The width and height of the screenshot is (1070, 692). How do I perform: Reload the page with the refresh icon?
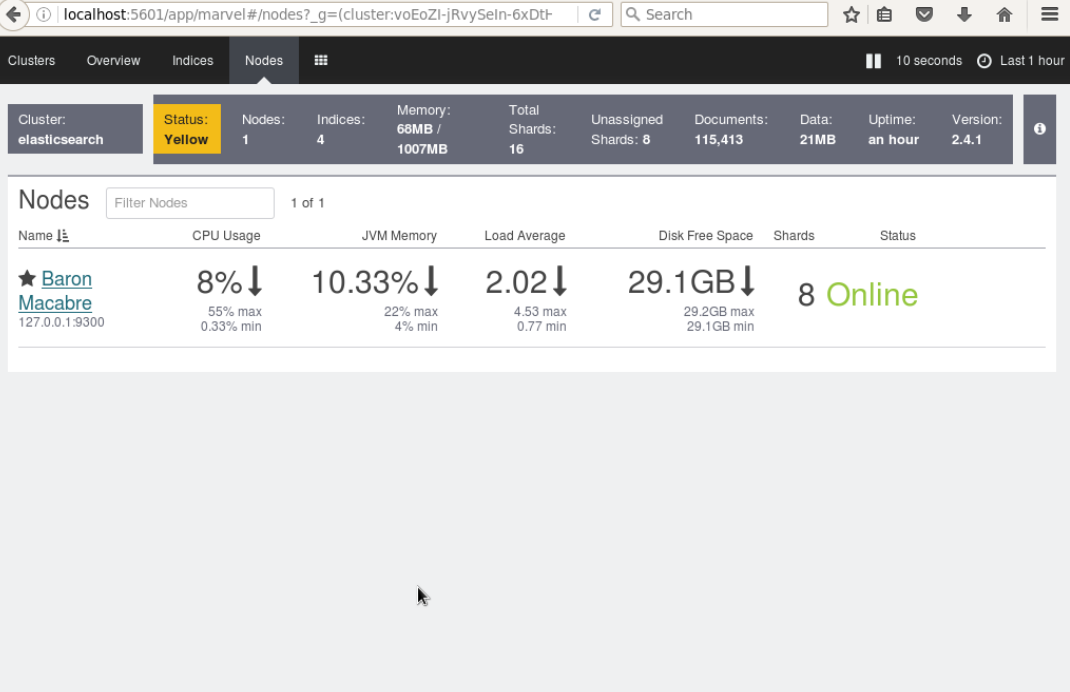tap(594, 14)
